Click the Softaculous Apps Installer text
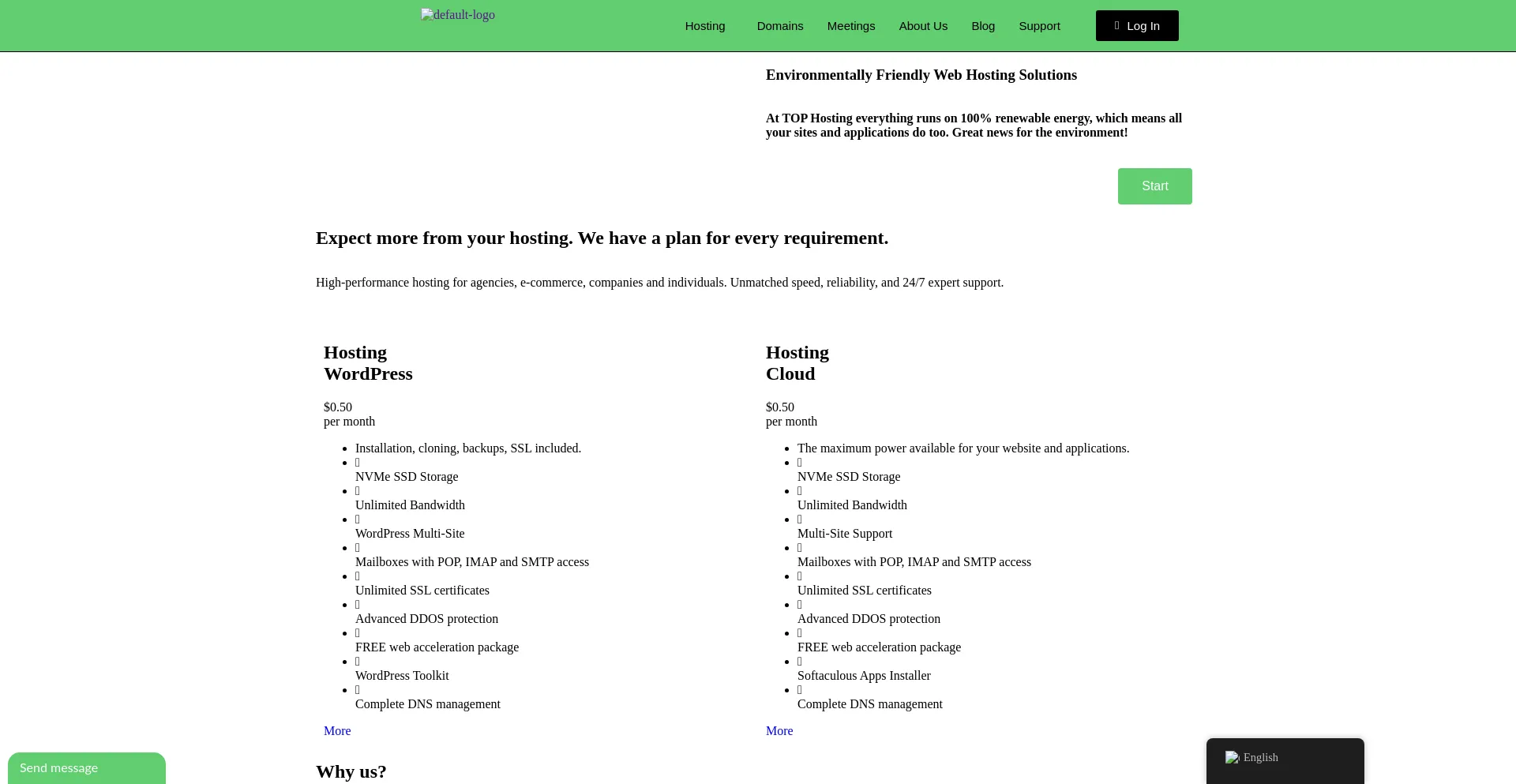The image size is (1516, 784). tap(864, 676)
